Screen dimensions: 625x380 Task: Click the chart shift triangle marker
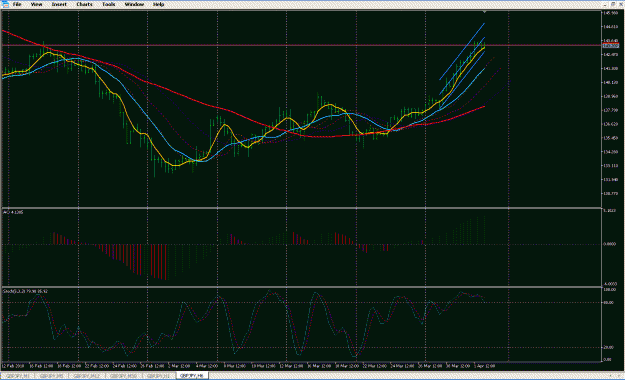484,12
